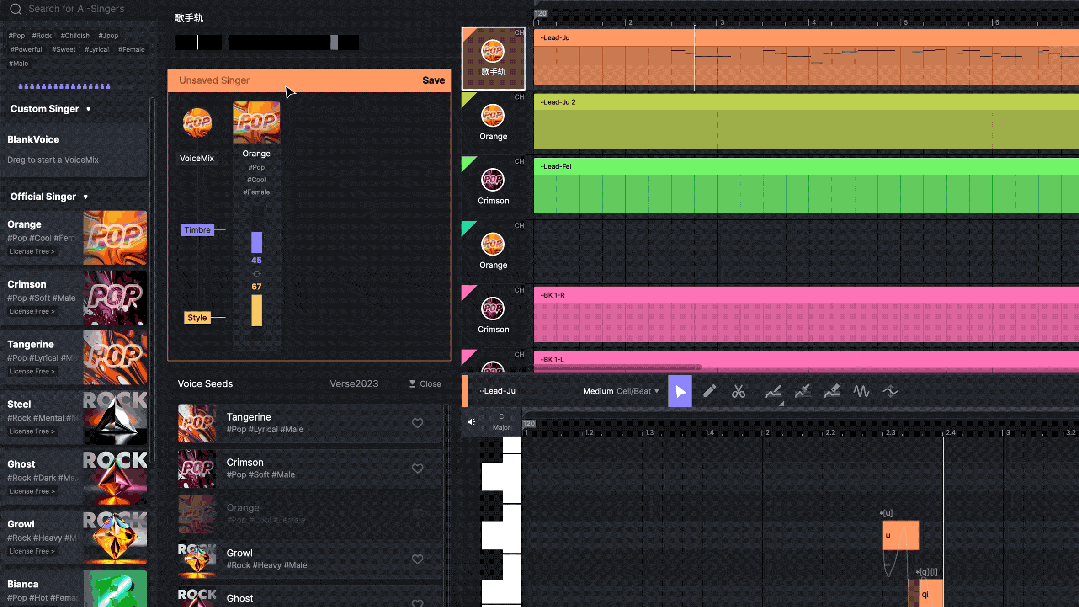
Task: Favorite the Tangerine voice seed
Action: click(x=418, y=423)
